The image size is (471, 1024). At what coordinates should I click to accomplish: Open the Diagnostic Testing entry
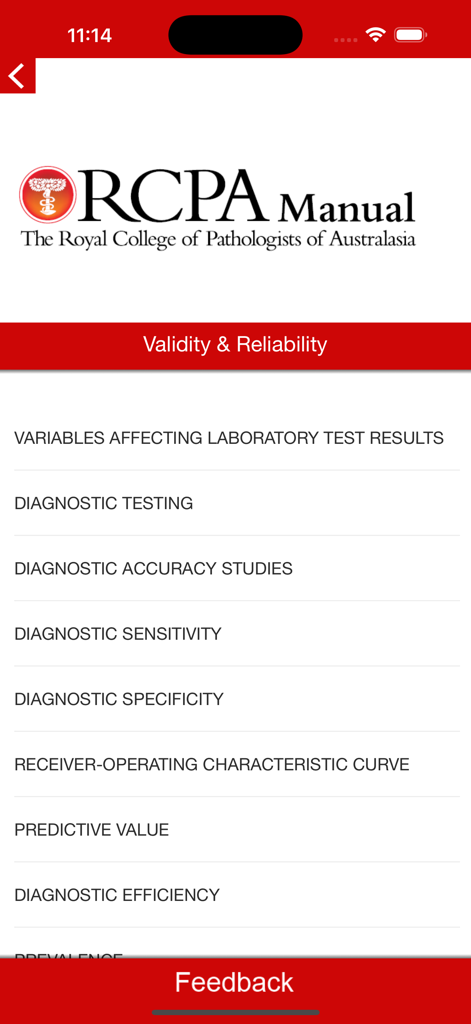click(x=236, y=503)
